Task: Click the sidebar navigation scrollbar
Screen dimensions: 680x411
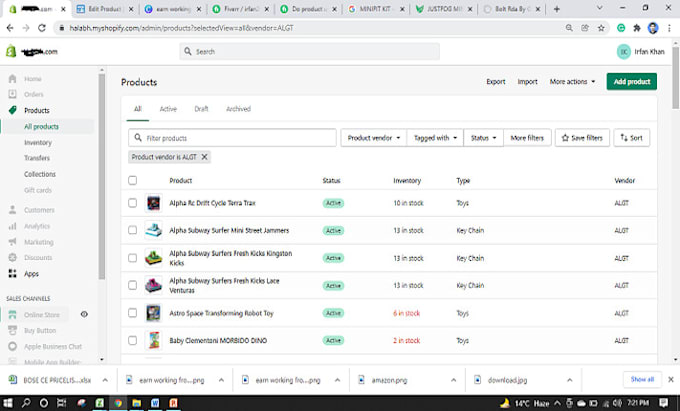Action: click(x=101, y=177)
